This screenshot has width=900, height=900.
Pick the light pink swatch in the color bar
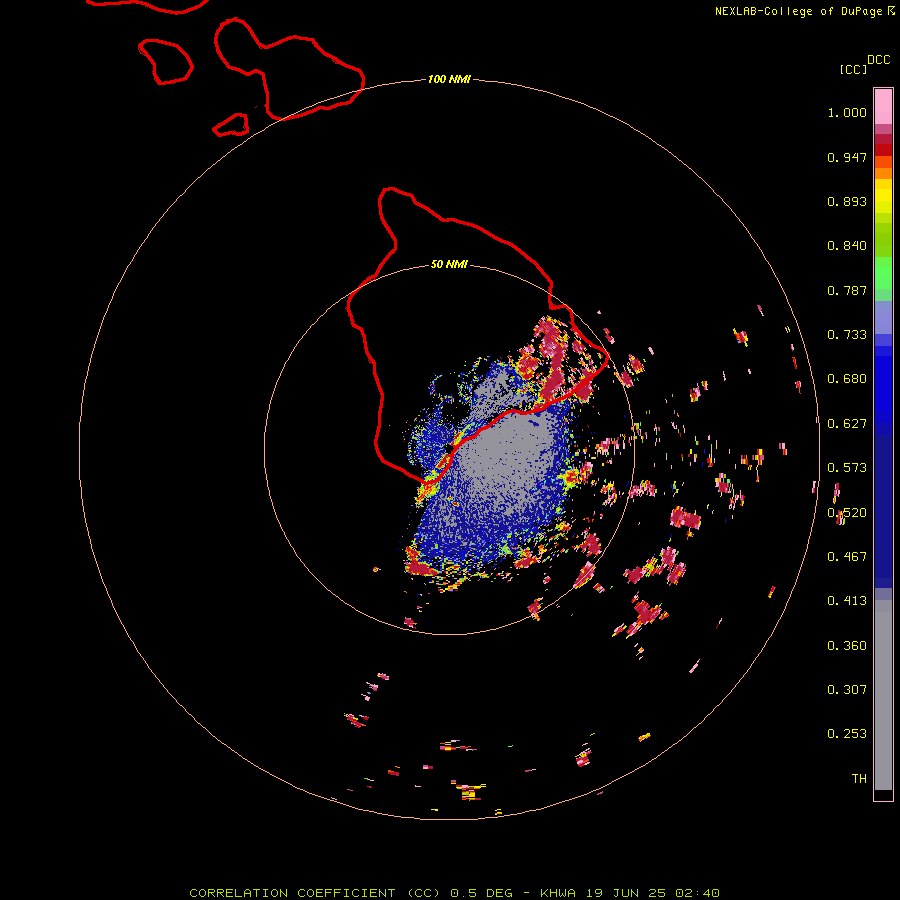883,106
